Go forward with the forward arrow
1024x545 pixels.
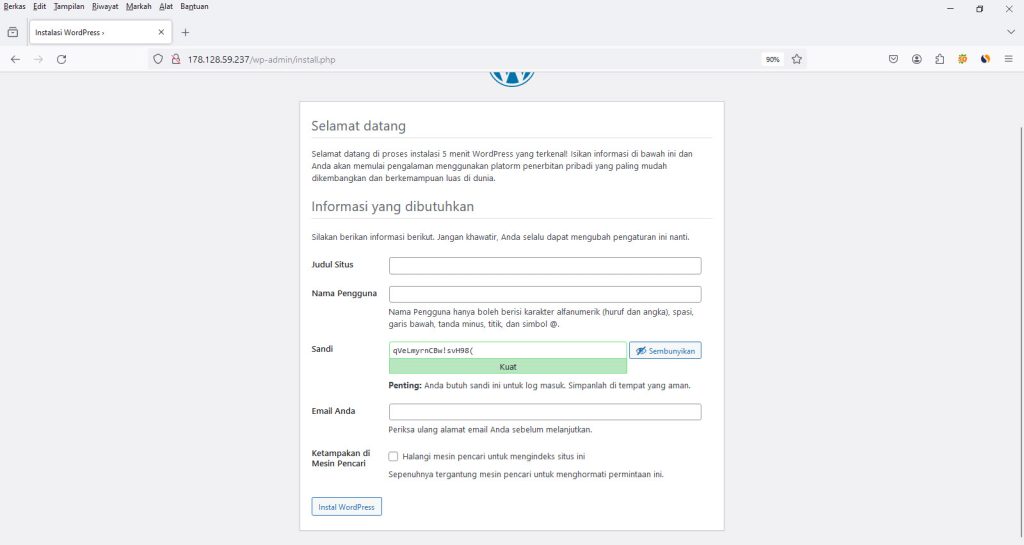[x=39, y=59]
